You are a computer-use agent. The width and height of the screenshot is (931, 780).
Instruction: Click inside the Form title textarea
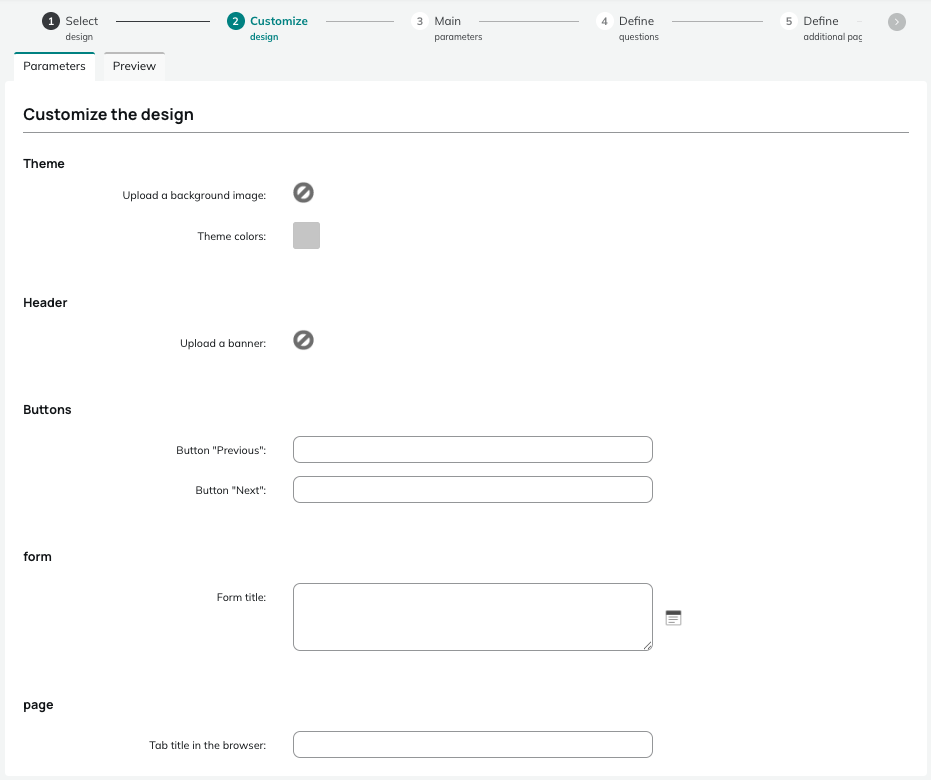point(473,617)
